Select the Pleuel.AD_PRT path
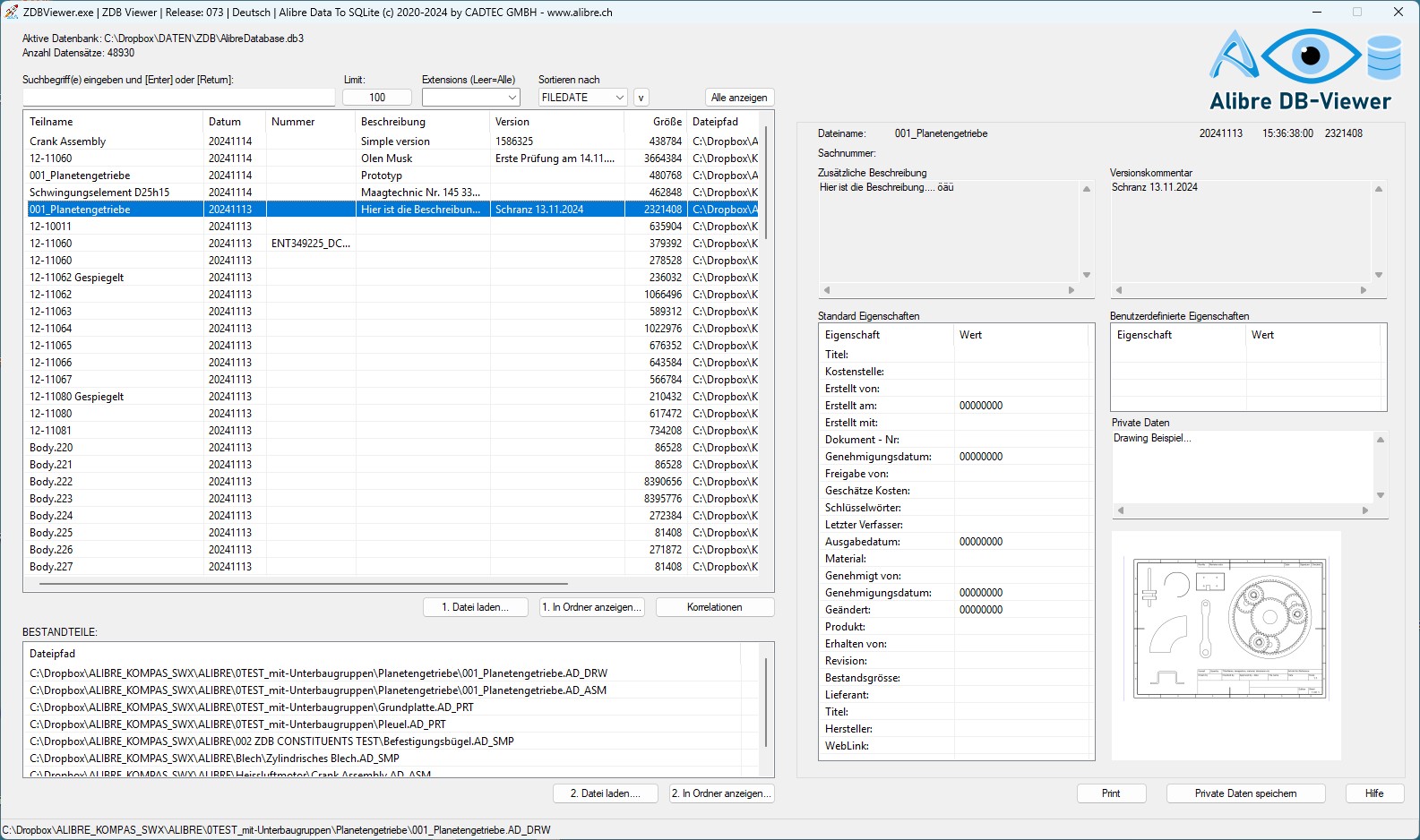The height and width of the screenshot is (840, 1420). pyautogui.click(x=384, y=724)
